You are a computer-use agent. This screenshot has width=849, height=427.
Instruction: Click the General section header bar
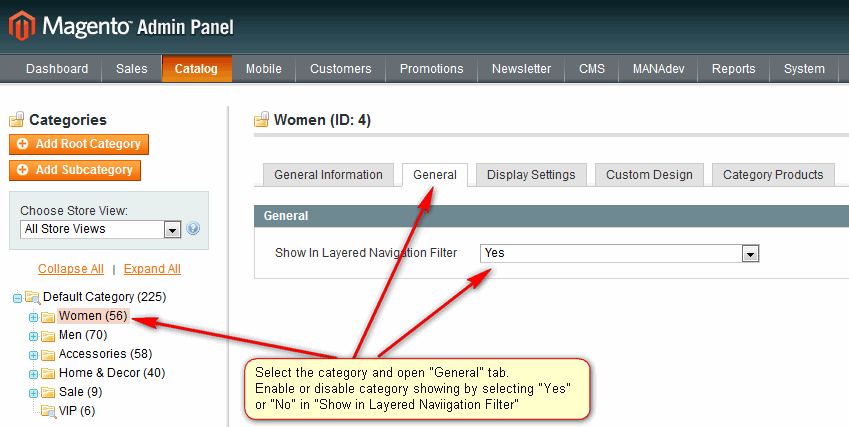click(551, 216)
